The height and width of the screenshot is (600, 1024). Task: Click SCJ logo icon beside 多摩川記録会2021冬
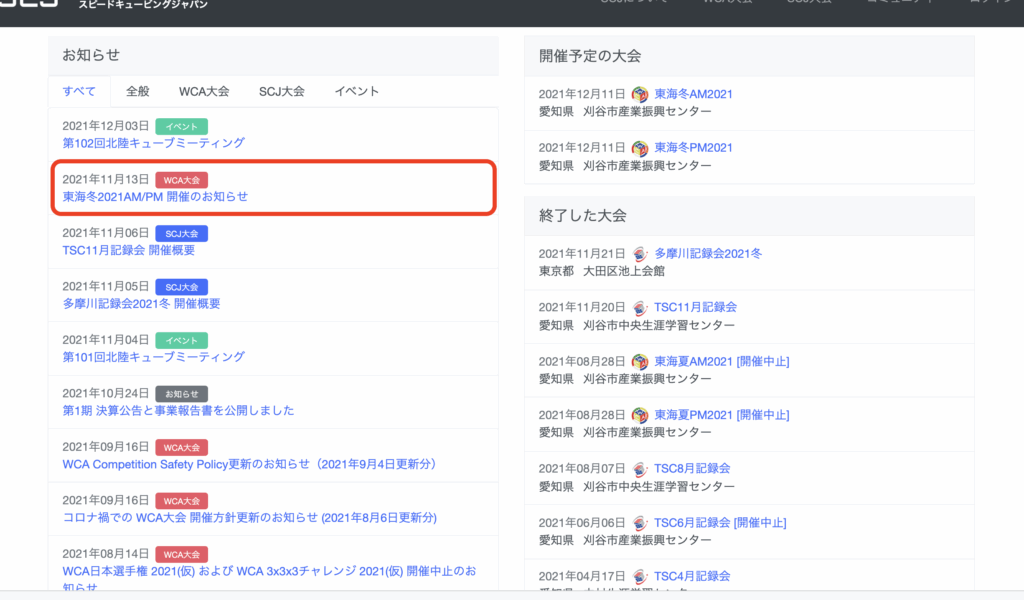[x=640, y=254]
